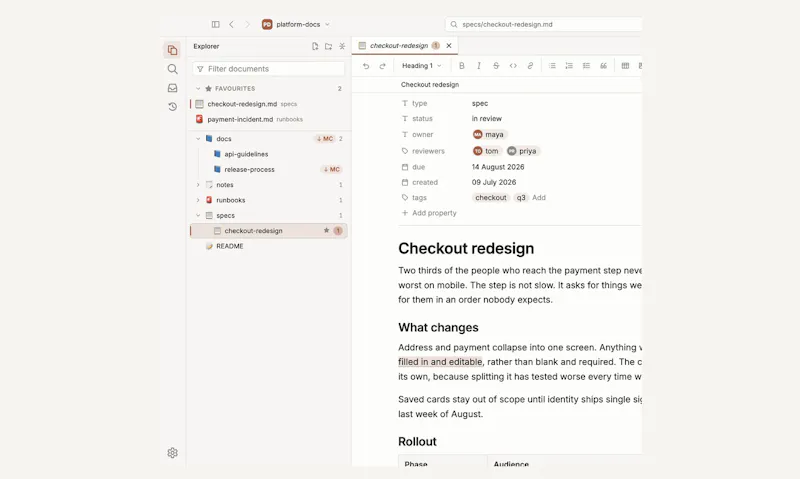The width and height of the screenshot is (800, 479).
Task: Click the checkout tag chip
Action: [491, 197]
